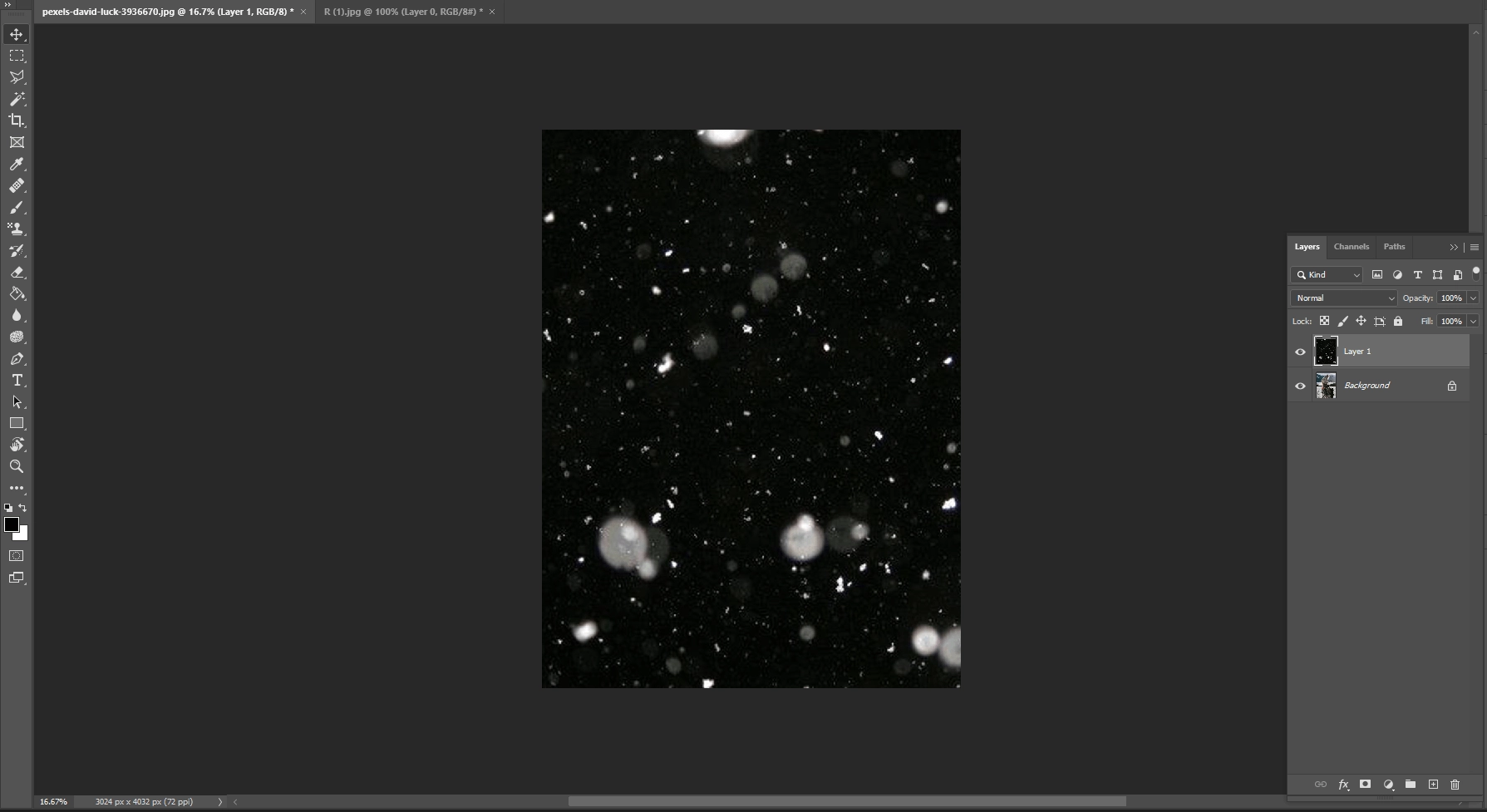Select the Healing Brush tool

tap(17, 185)
